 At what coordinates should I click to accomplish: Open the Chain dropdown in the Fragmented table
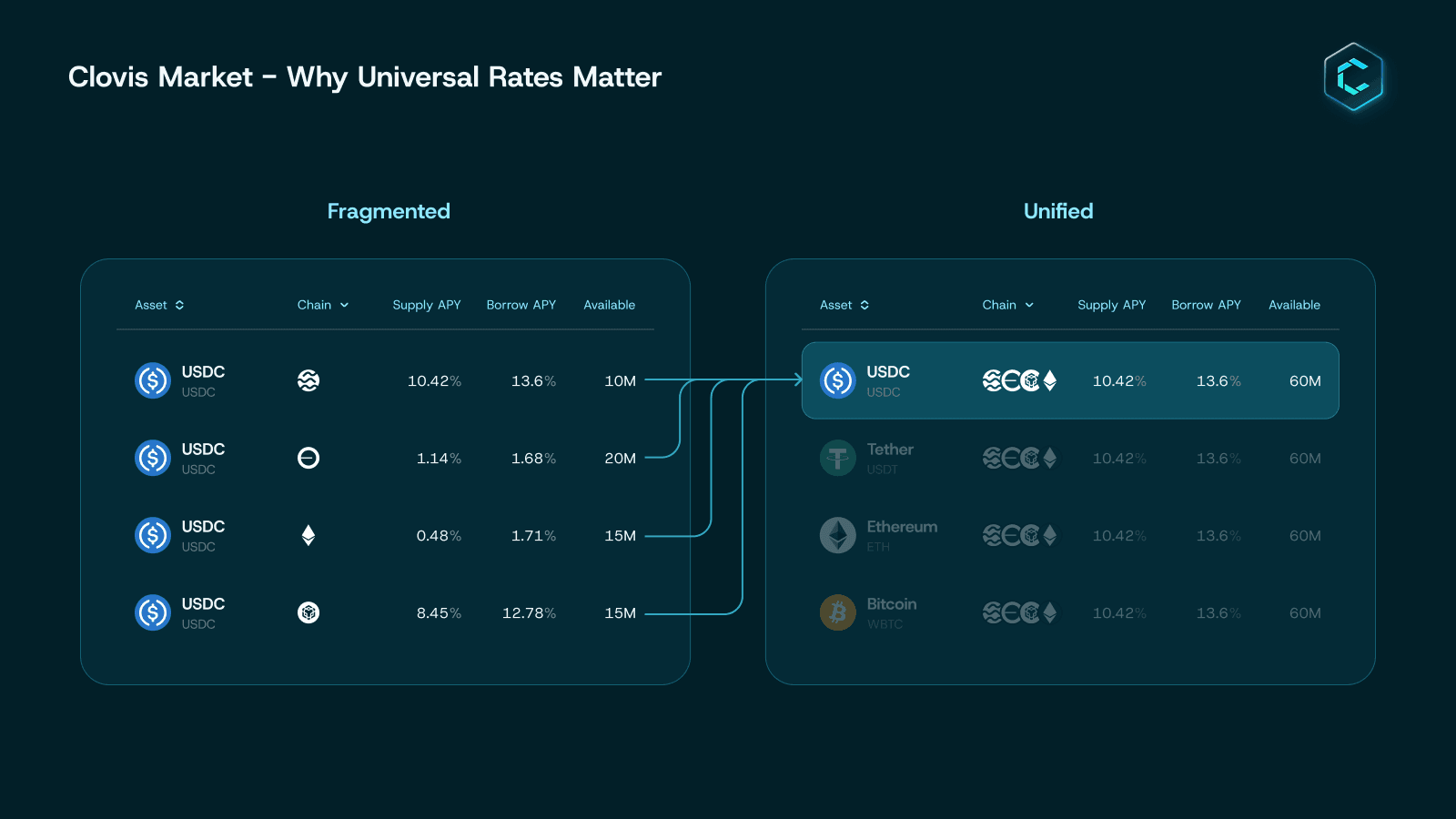[323, 305]
